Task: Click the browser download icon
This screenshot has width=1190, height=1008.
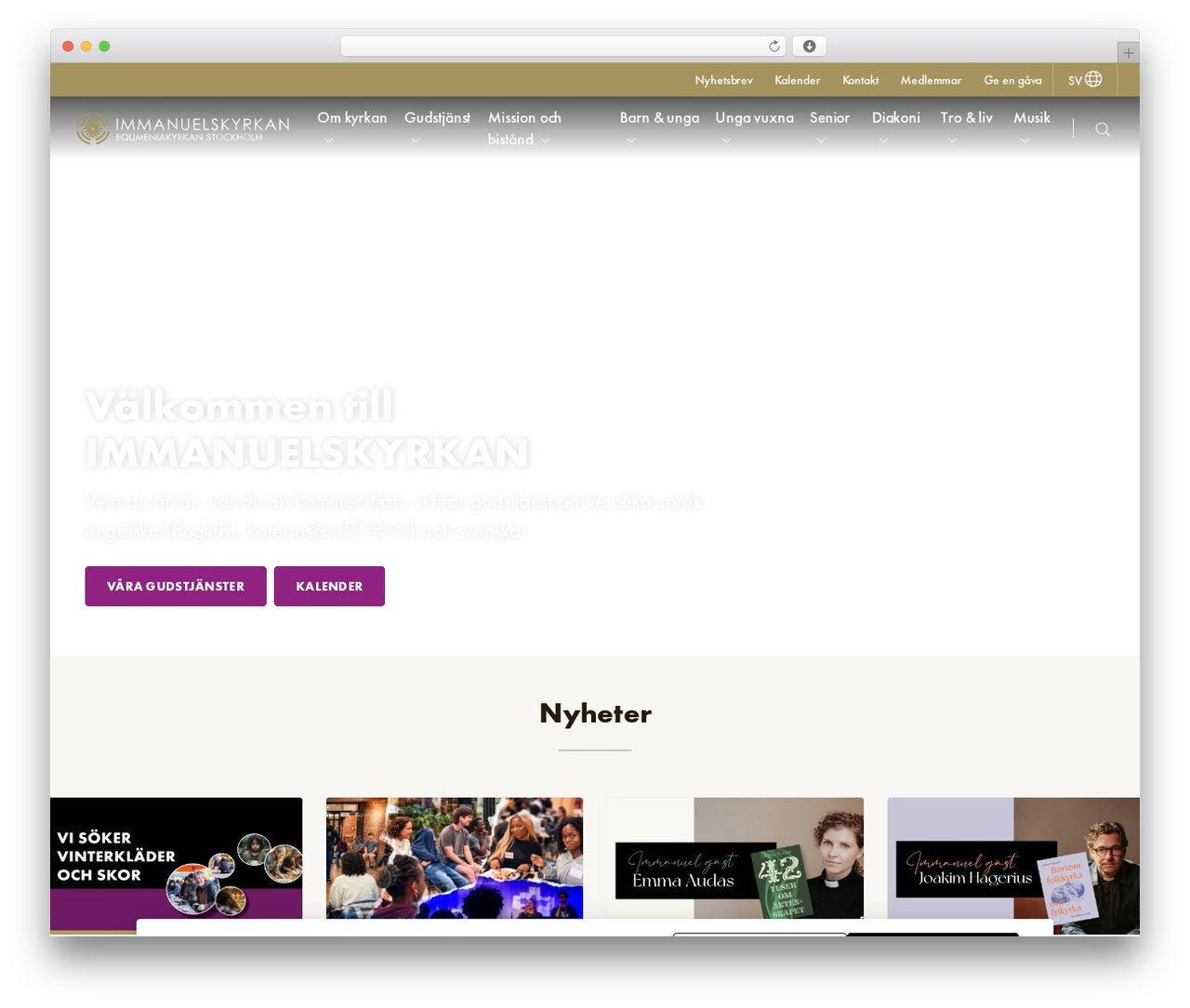Action: (x=809, y=46)
